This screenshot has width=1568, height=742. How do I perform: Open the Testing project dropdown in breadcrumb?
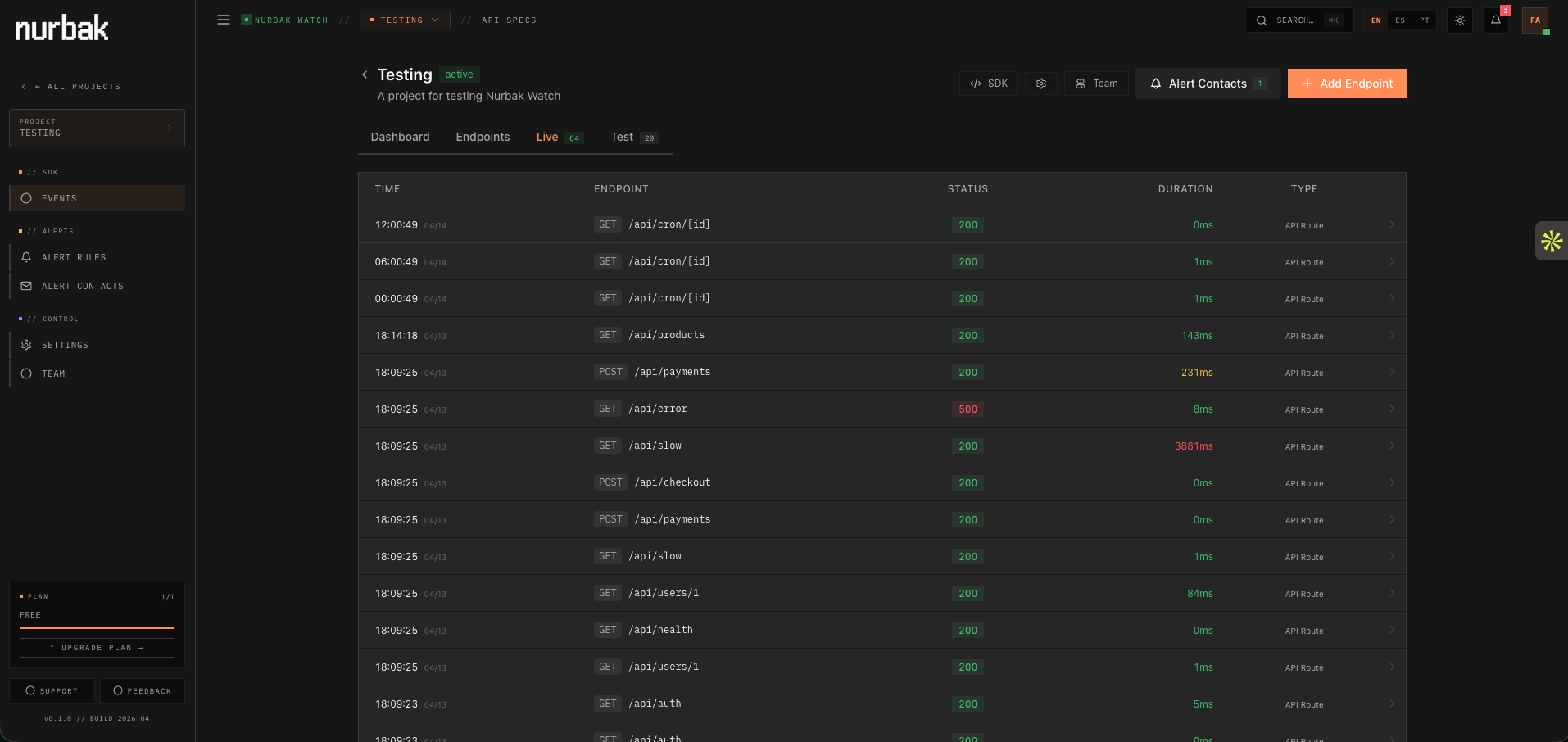[405, 20]
